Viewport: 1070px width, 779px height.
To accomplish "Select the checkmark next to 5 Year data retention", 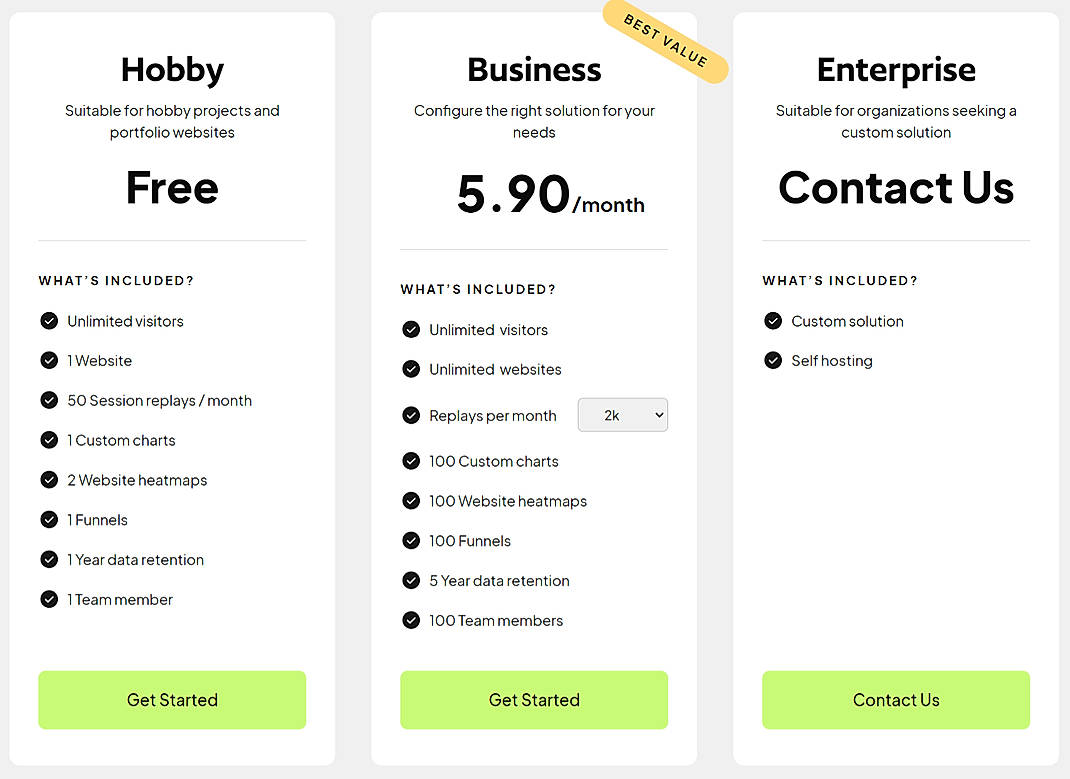I will [x=411, y=581].
